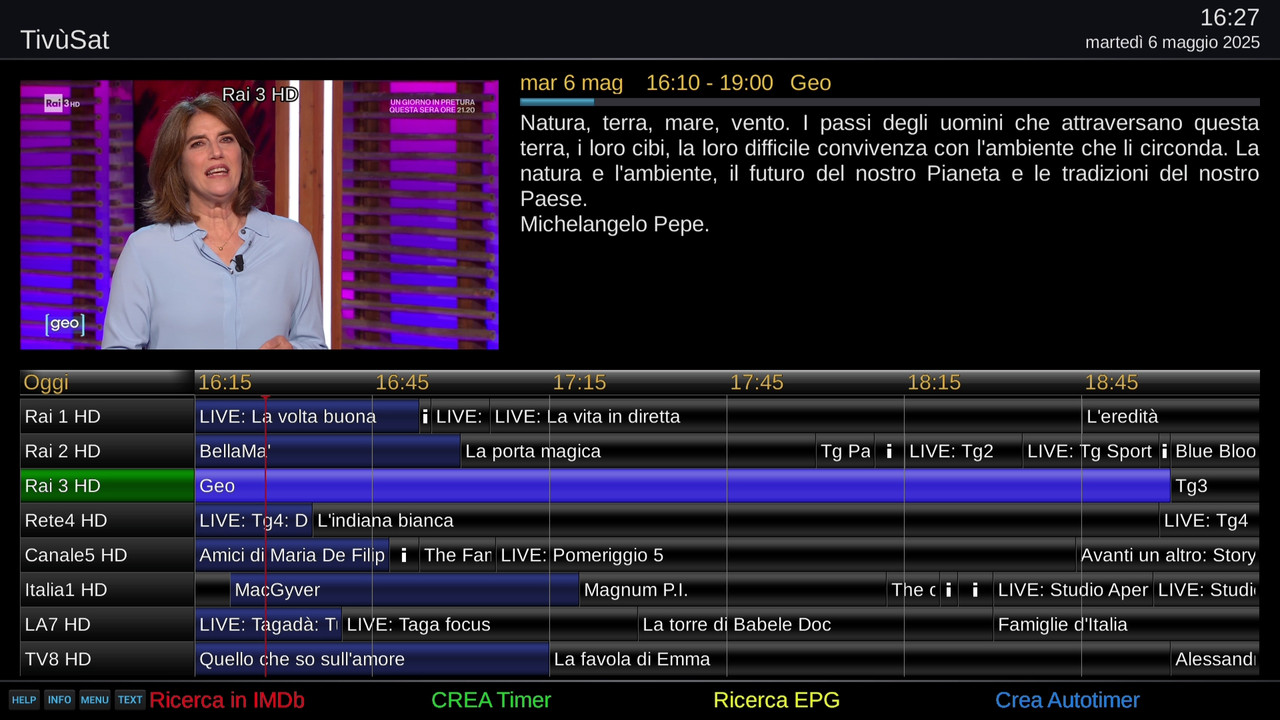This screenshot has height=720, width=1280.
Task: Select LIVE: Pomeriggio 5 event
Action: pyautogui.click(x=785, y=555)
